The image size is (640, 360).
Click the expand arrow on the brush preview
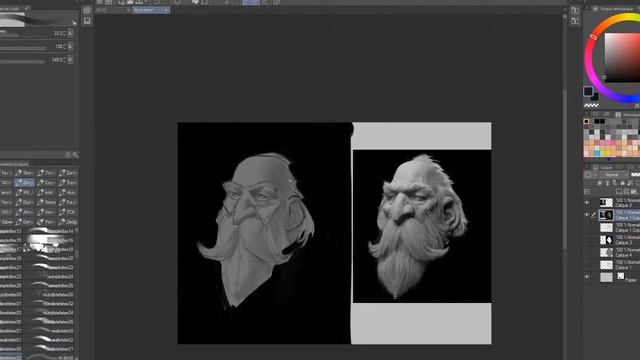pos(74,23)
